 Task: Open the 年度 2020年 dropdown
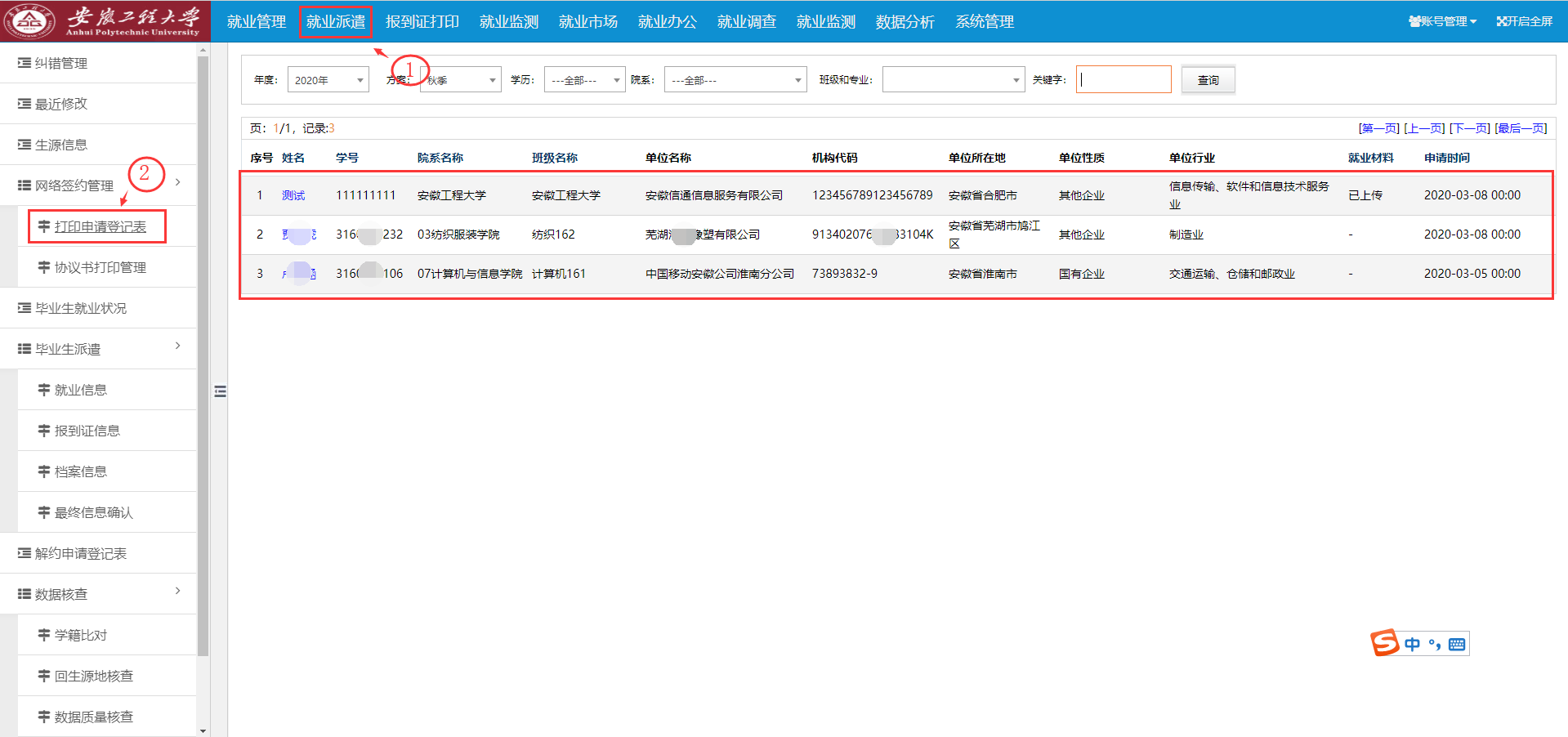(328, 80)
